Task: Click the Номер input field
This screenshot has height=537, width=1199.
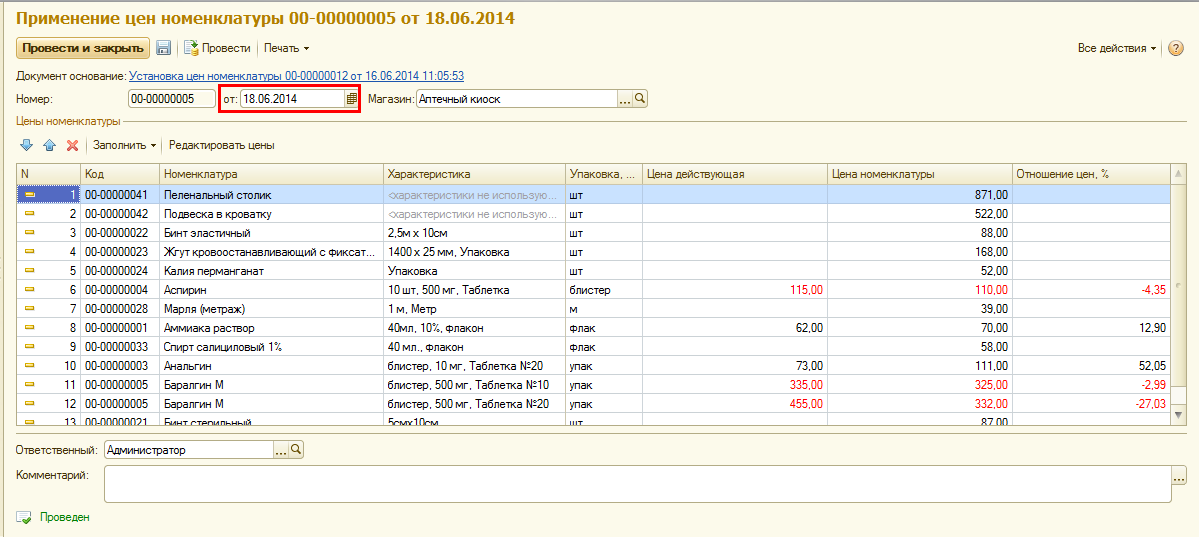Action: tap(171, 99)
